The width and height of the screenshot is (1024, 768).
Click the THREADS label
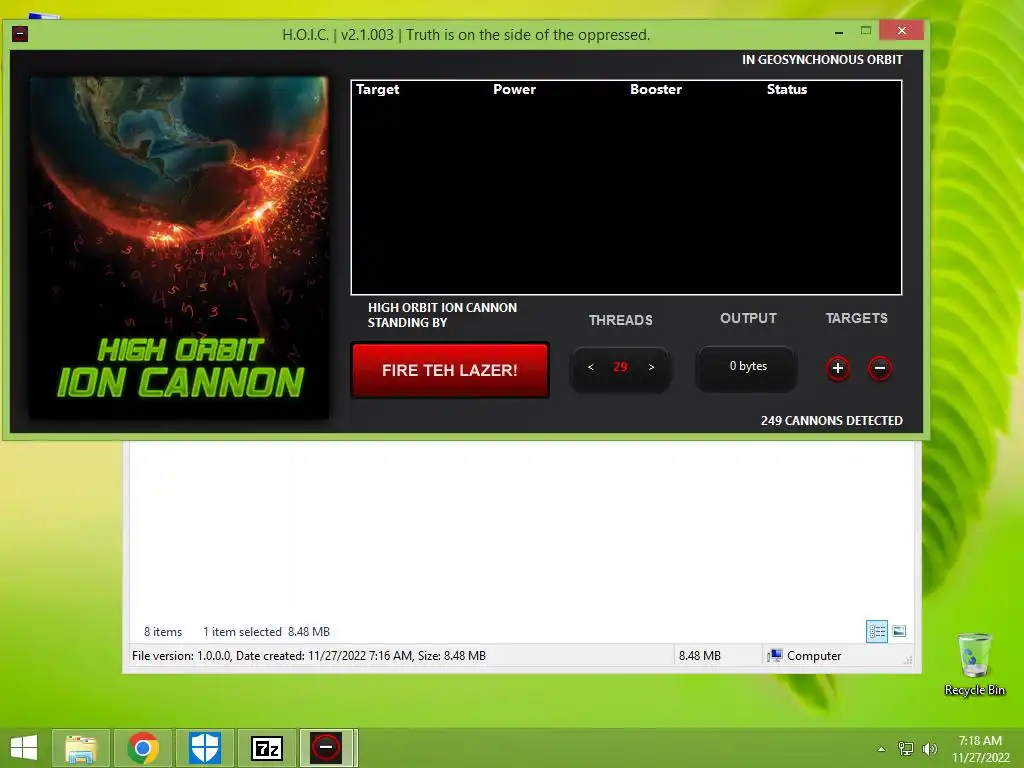(620, 320)
